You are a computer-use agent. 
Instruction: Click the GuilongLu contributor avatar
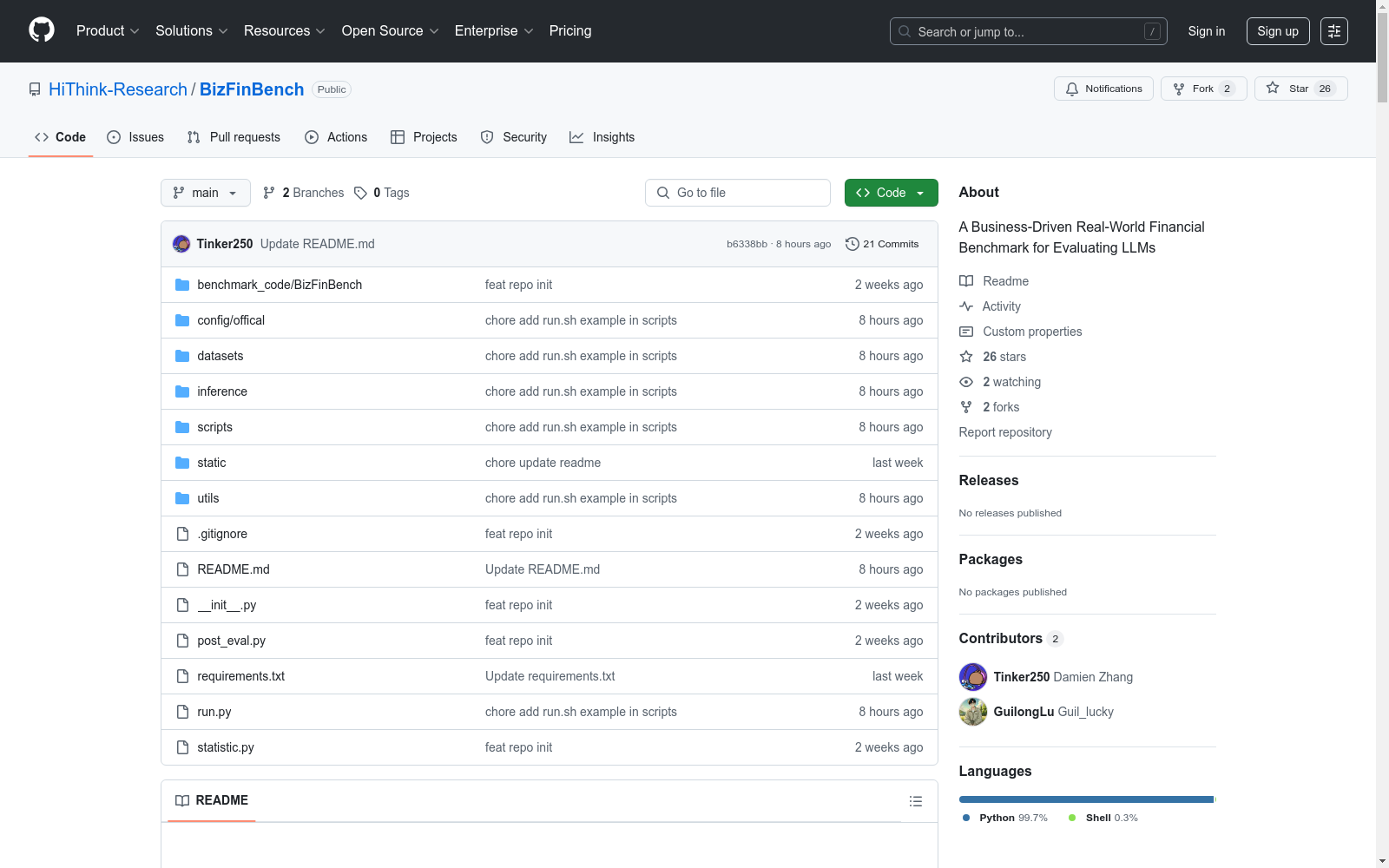[973, 712]
